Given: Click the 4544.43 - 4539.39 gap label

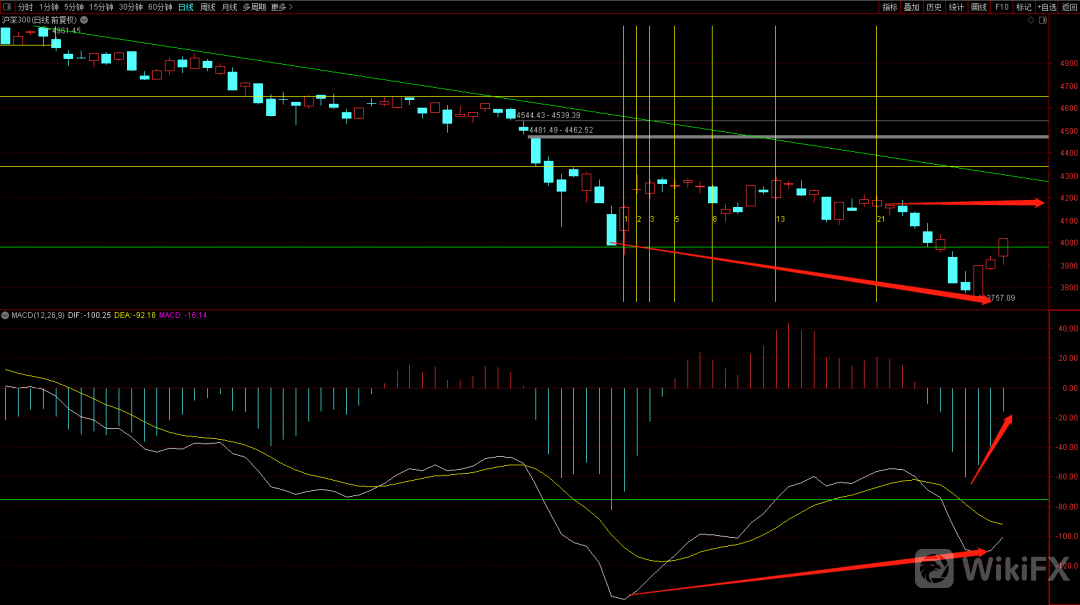Looking at the screenshot, I should tap(548, 115).
